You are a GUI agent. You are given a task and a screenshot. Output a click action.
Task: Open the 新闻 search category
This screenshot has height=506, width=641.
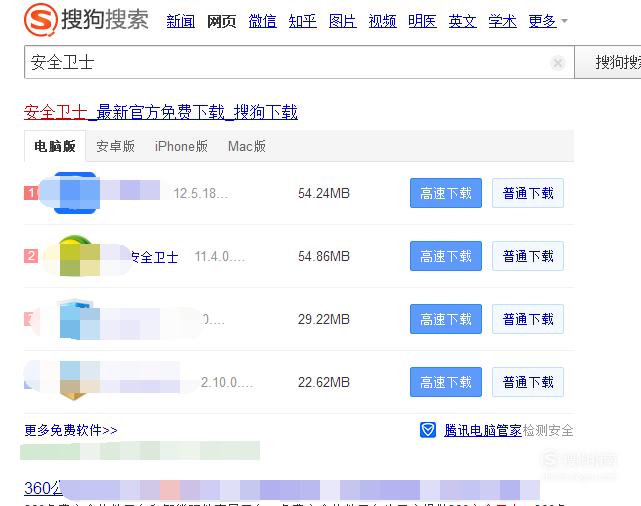(x=181, y=21)
